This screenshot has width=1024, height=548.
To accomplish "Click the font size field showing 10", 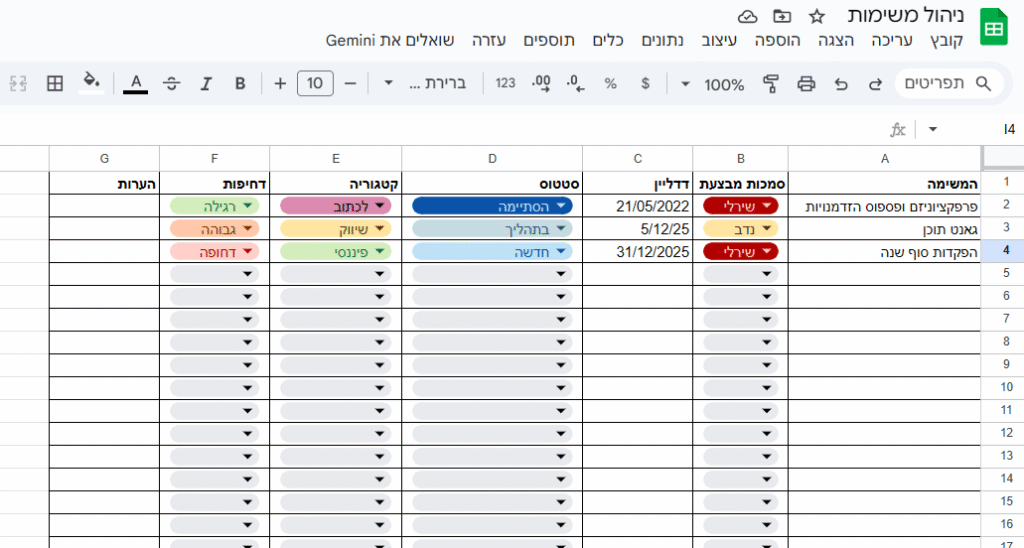I will click(315, 84).
